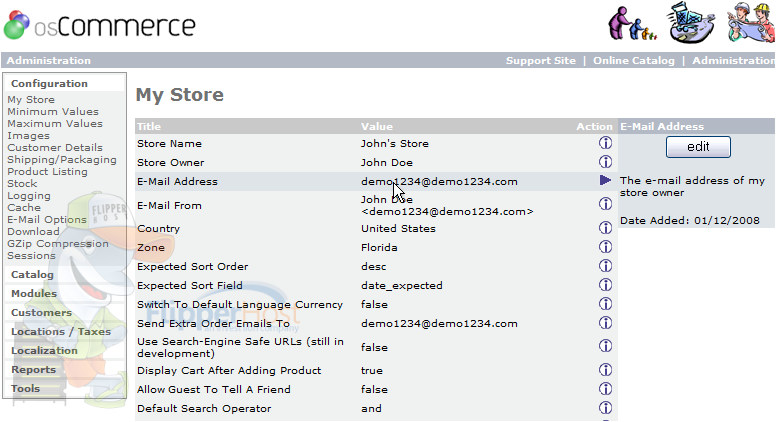Click info icon for Country row
This screenshot has height=422, width=776.
(605, 228)
